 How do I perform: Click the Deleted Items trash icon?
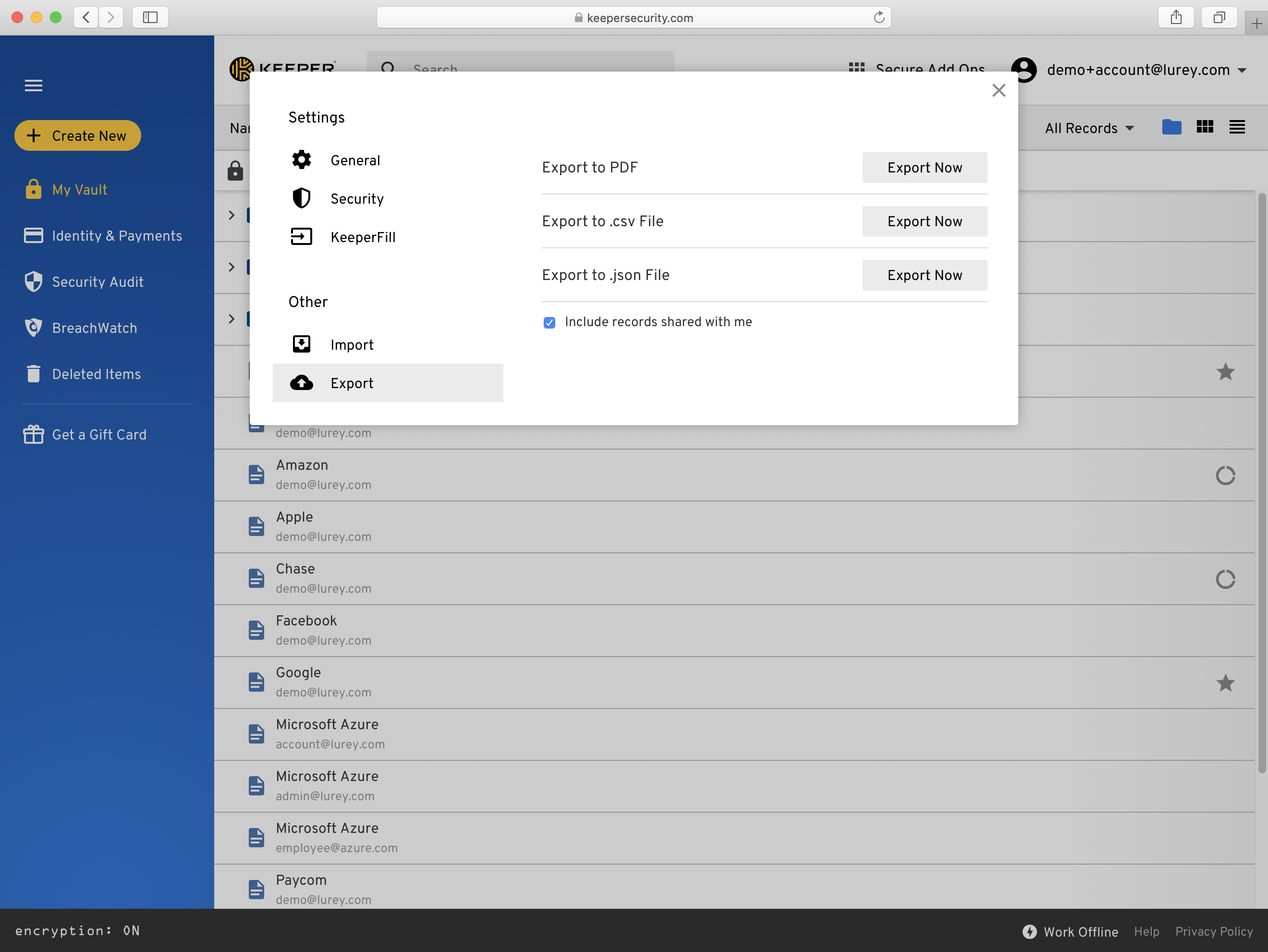pos(33,374)
